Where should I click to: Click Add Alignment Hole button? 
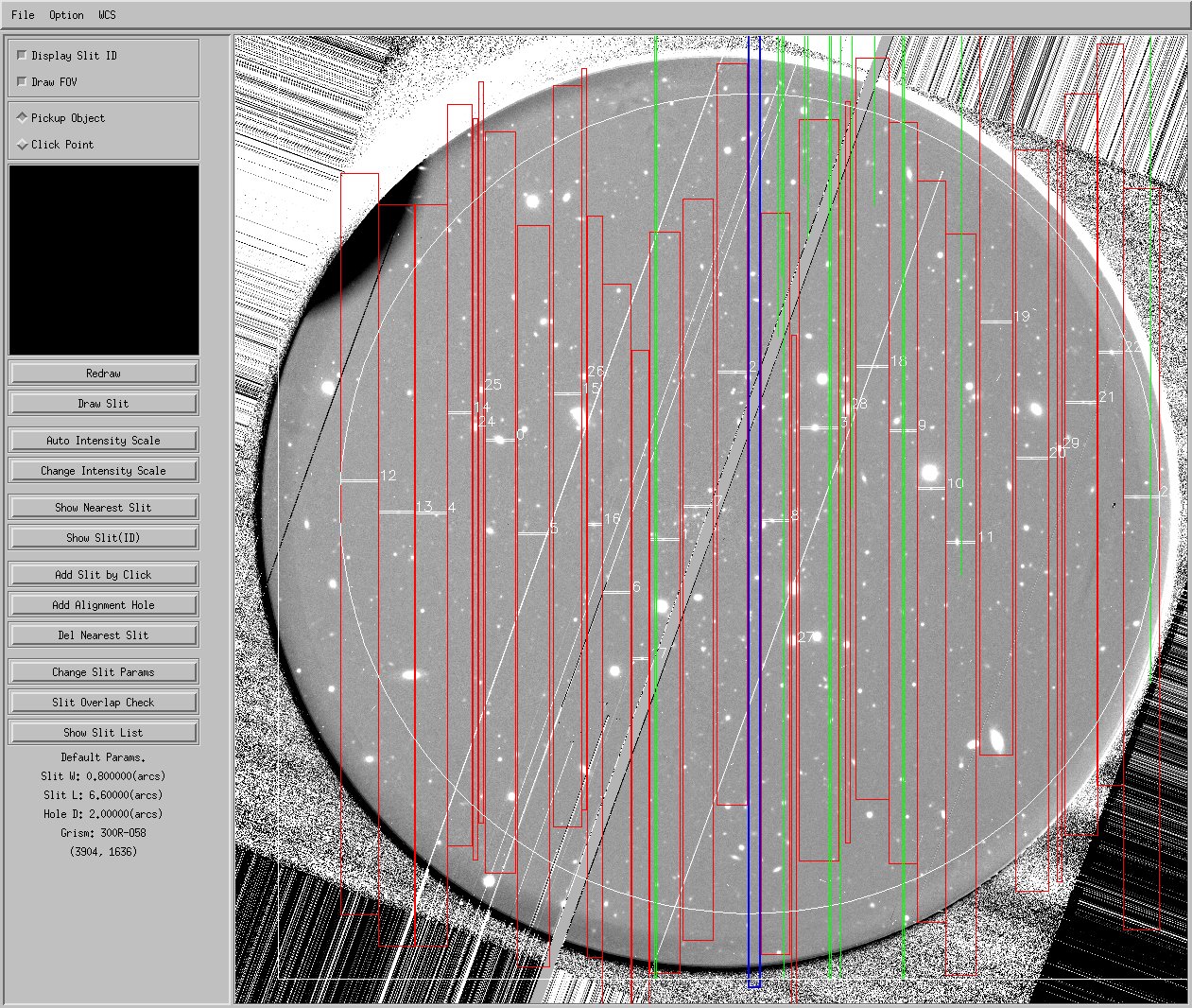click(x=103, y=604)
